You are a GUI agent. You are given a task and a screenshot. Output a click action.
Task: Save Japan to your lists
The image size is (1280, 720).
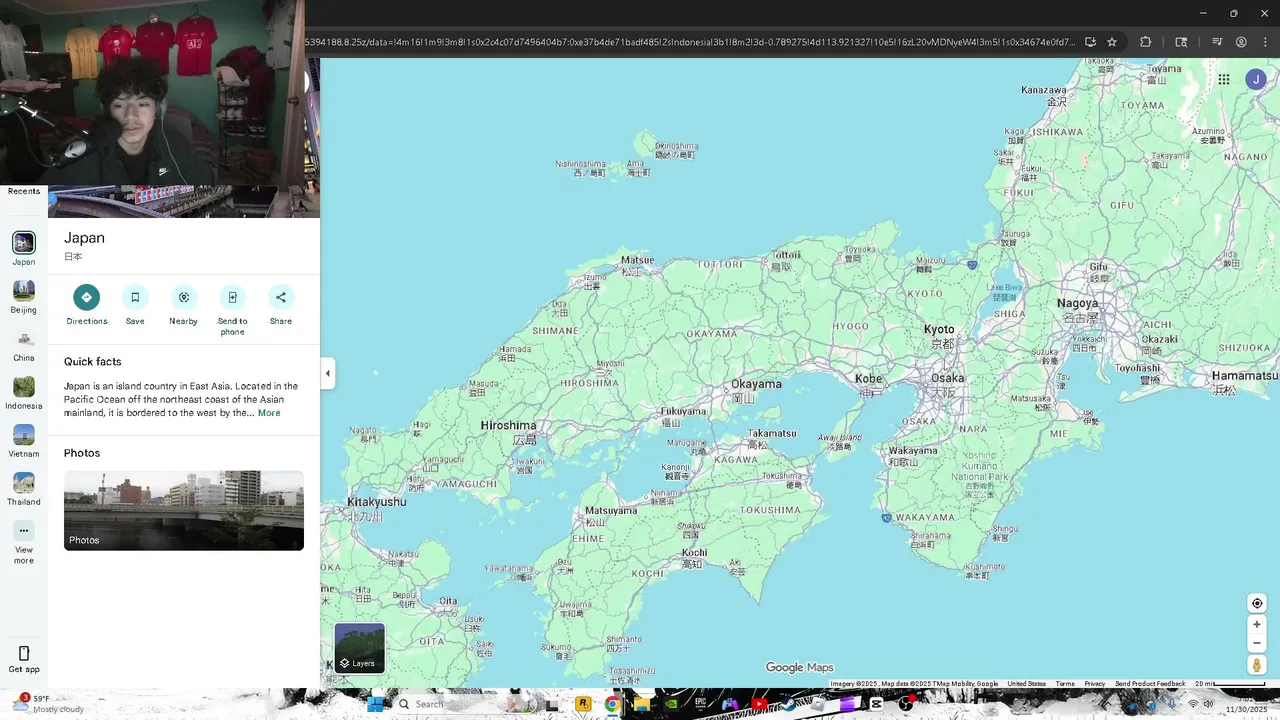click(x=135, y=297)
